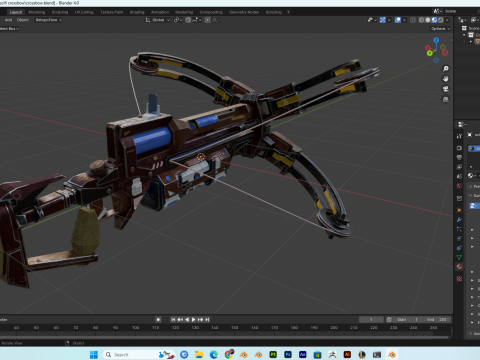Viewport: 480px width, 360px height.
Task: Open File Explorer from the taskbar
Action: (199, 354)
